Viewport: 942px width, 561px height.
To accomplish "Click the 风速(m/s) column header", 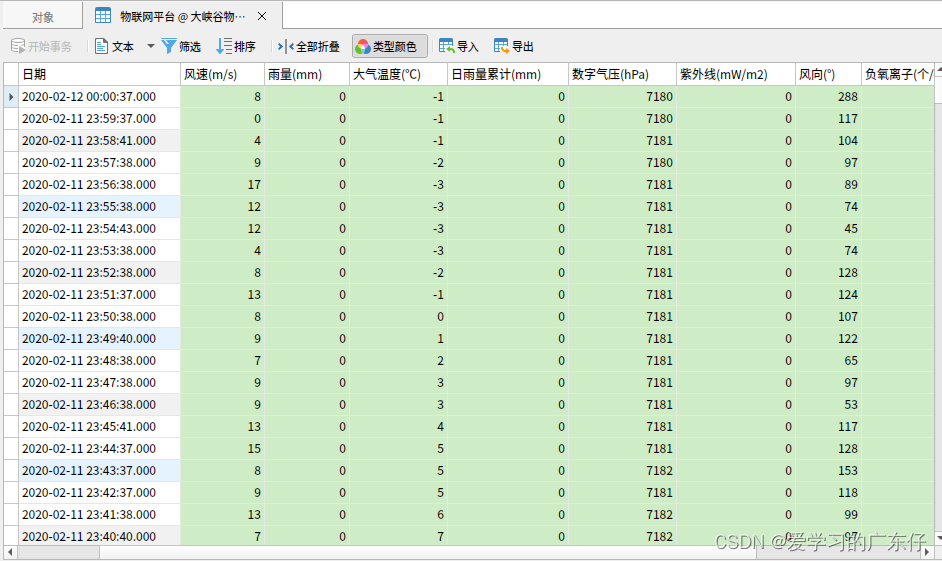I will pyautogui.click(x=222, y=74).
